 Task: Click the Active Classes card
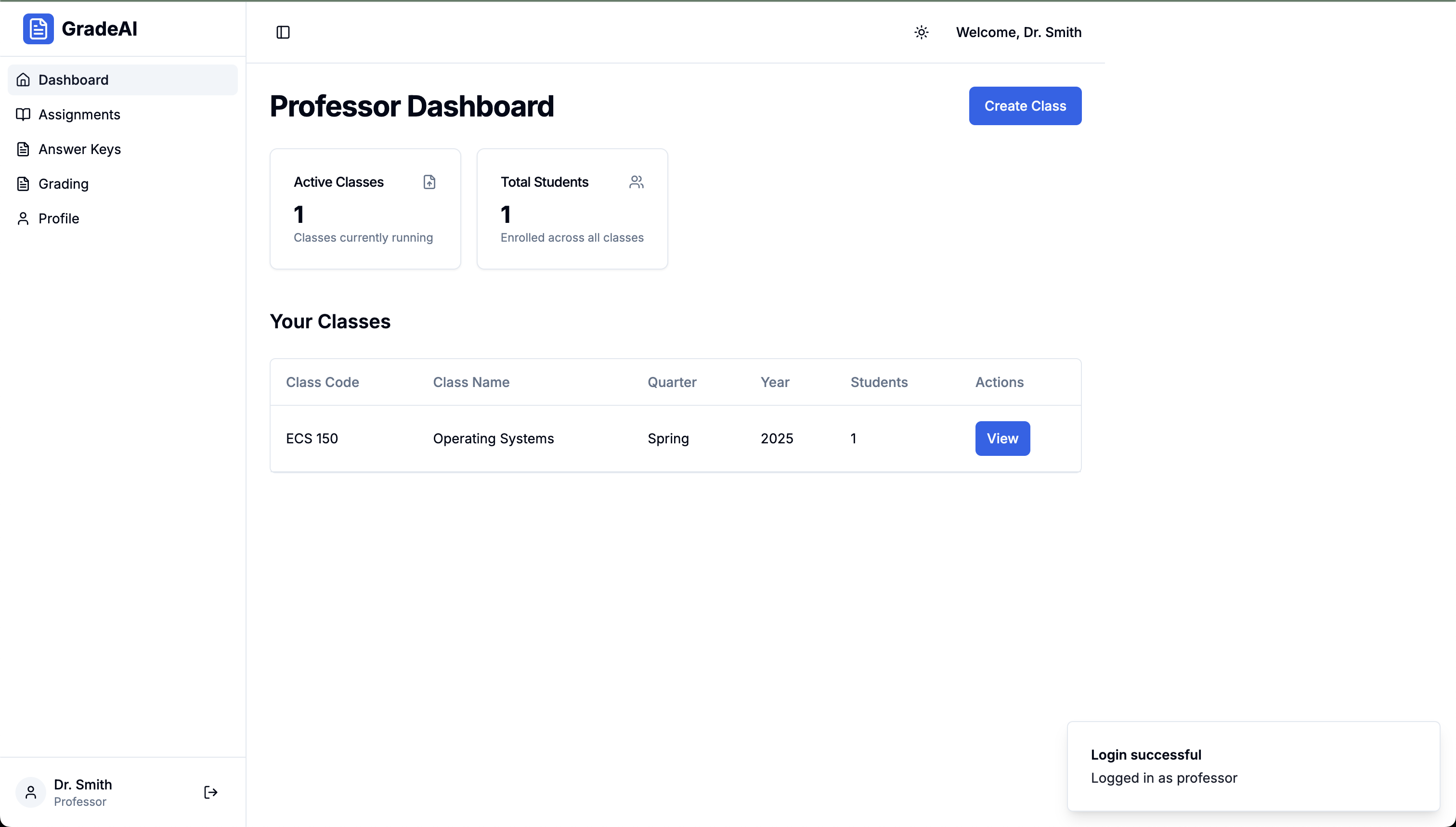click(364, 209)
